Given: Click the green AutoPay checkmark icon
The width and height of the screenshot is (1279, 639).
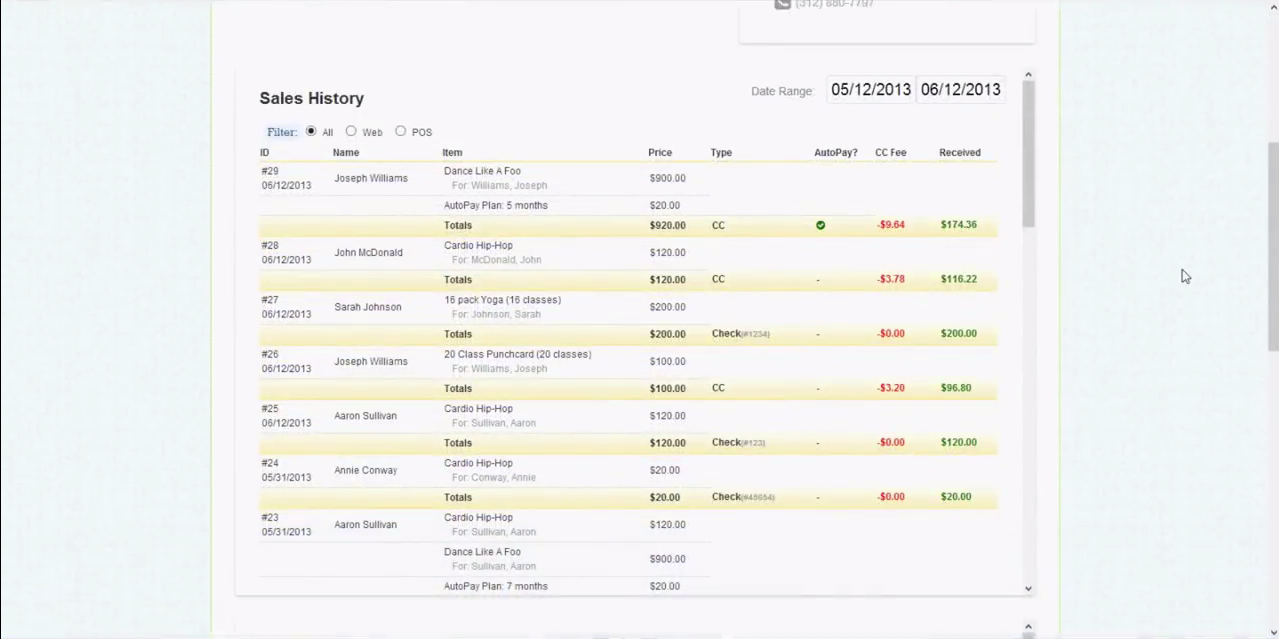Looking at the screenshot, I should tap(820, 225).
